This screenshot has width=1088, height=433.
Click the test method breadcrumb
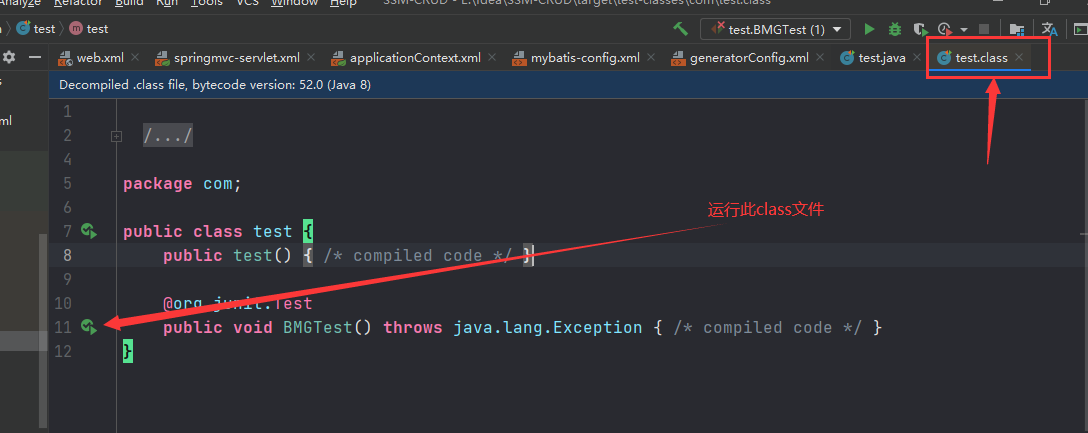[x=89, y=28]
